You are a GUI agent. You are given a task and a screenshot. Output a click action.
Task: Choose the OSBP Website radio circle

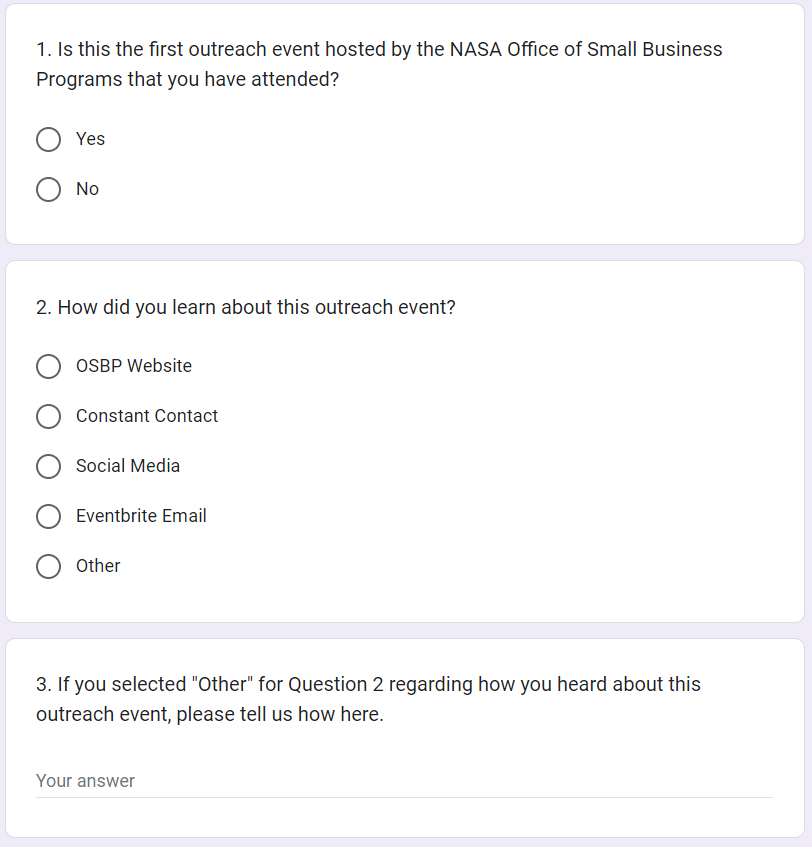coord(49,366)
